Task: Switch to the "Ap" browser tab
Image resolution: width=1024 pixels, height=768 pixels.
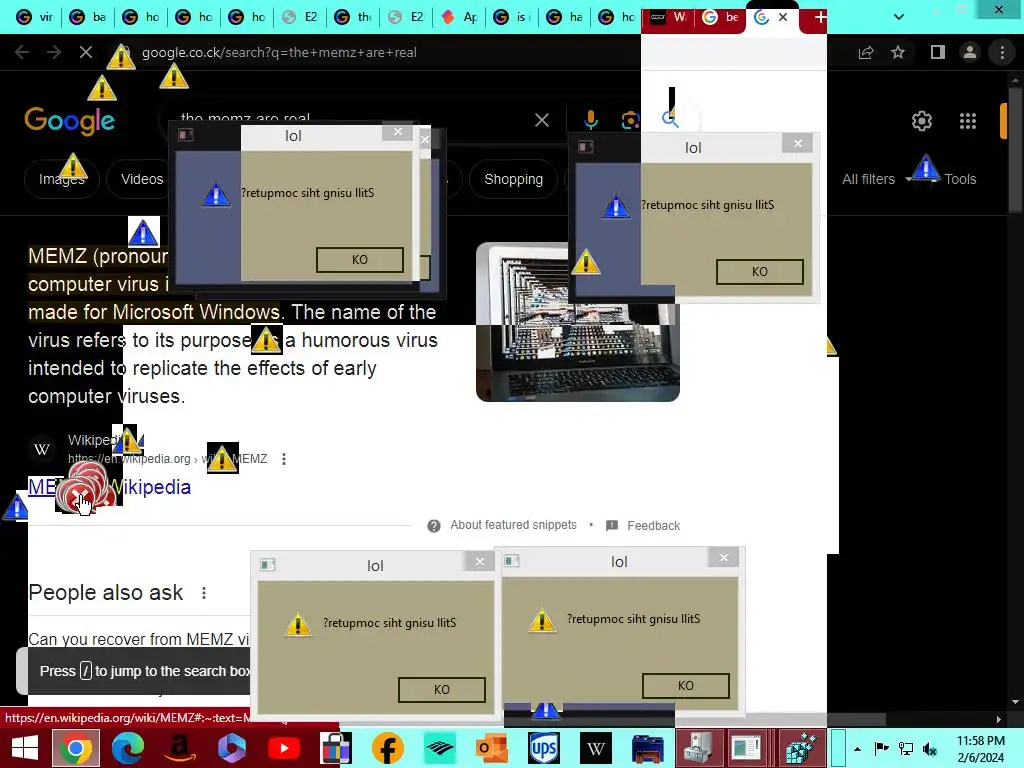Action: pos(459,17)
